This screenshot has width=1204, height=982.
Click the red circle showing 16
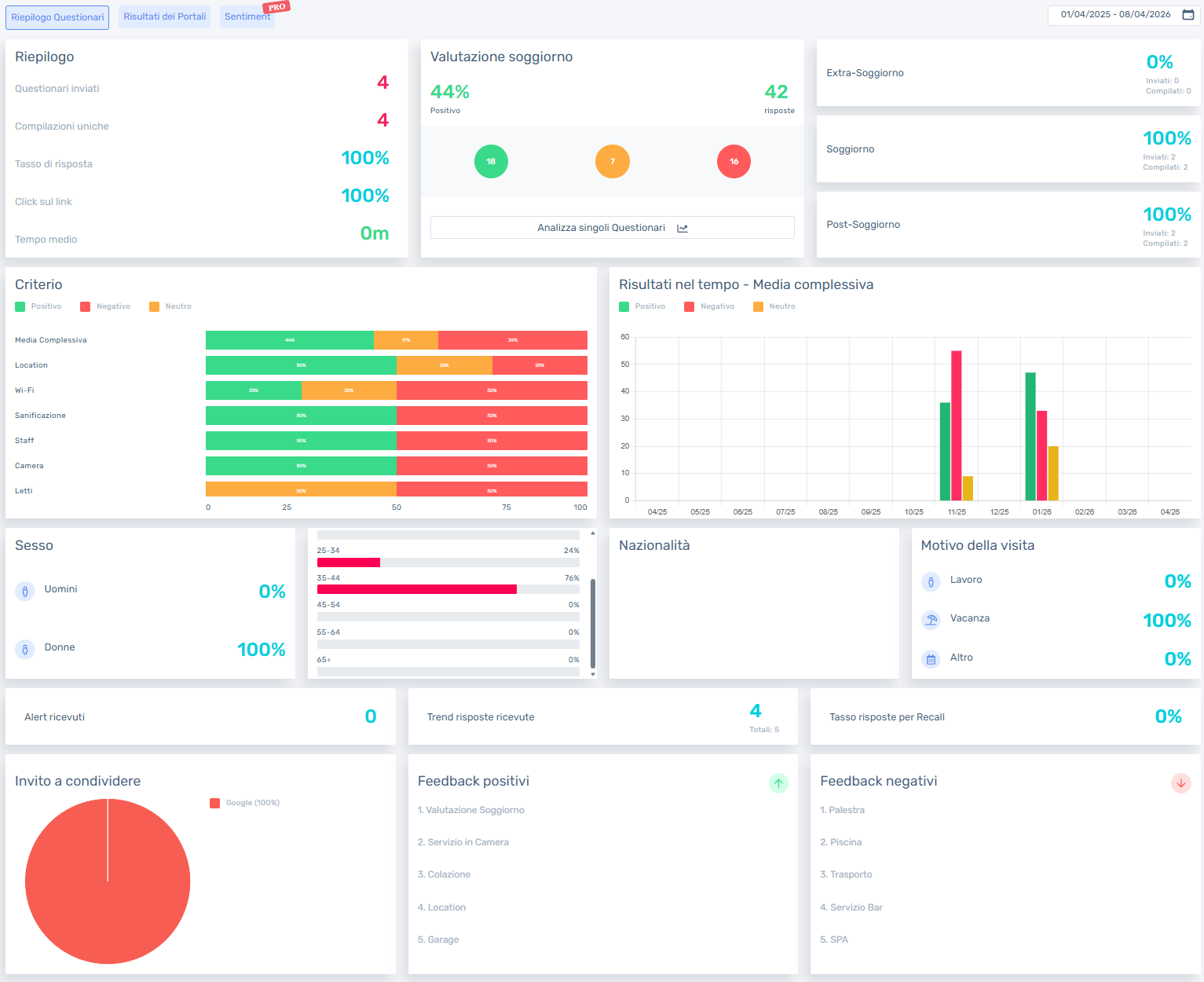[x=734, y=162]
